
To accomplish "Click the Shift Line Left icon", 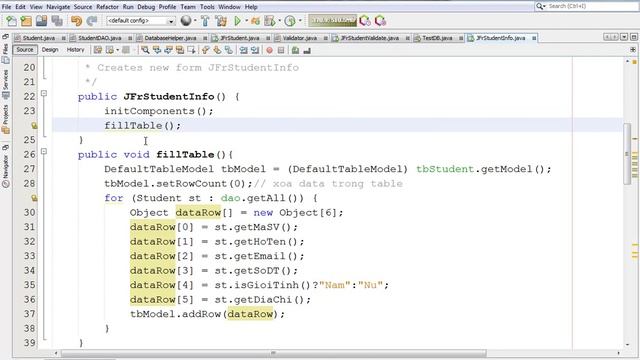I will point(243,50).
